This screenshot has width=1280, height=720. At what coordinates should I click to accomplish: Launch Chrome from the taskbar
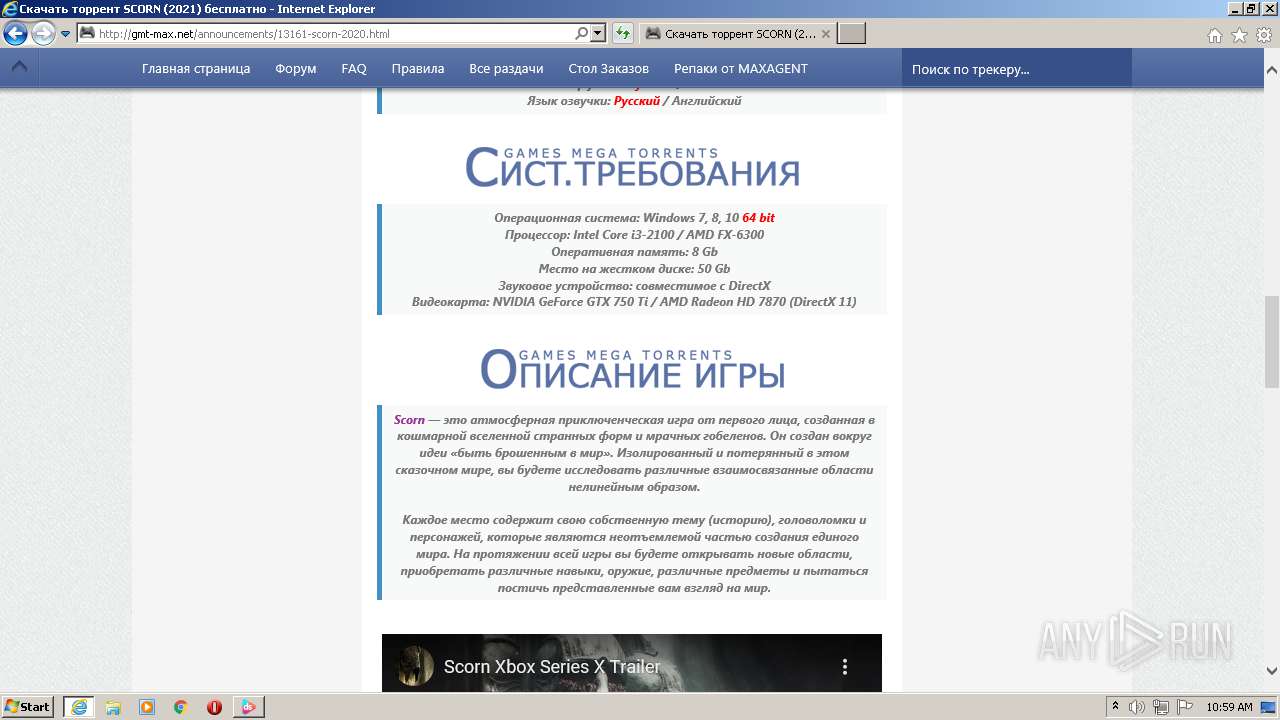click(x=180, y=706)
